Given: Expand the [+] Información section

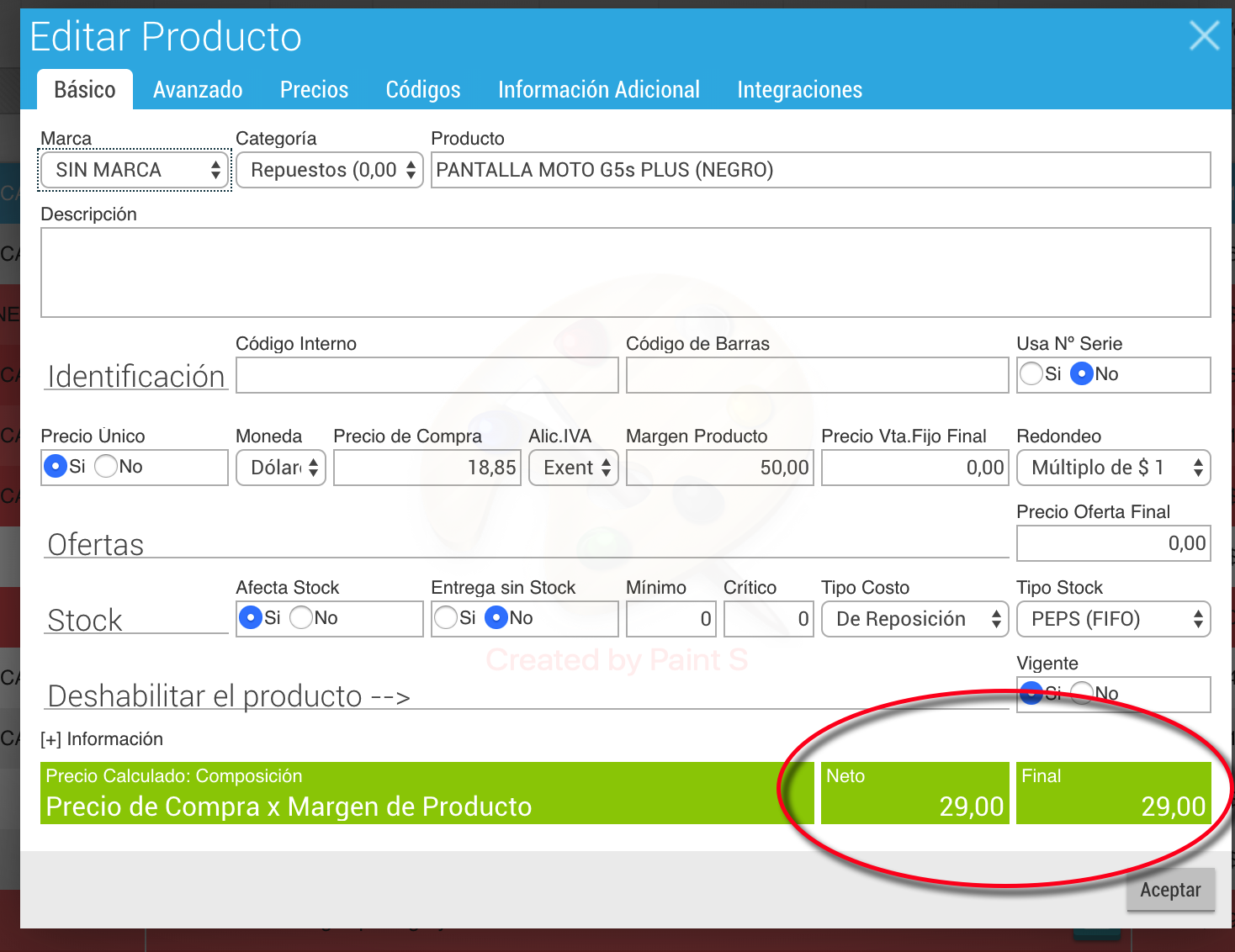Looking at the screenshot, I should (x=102, y=739).
